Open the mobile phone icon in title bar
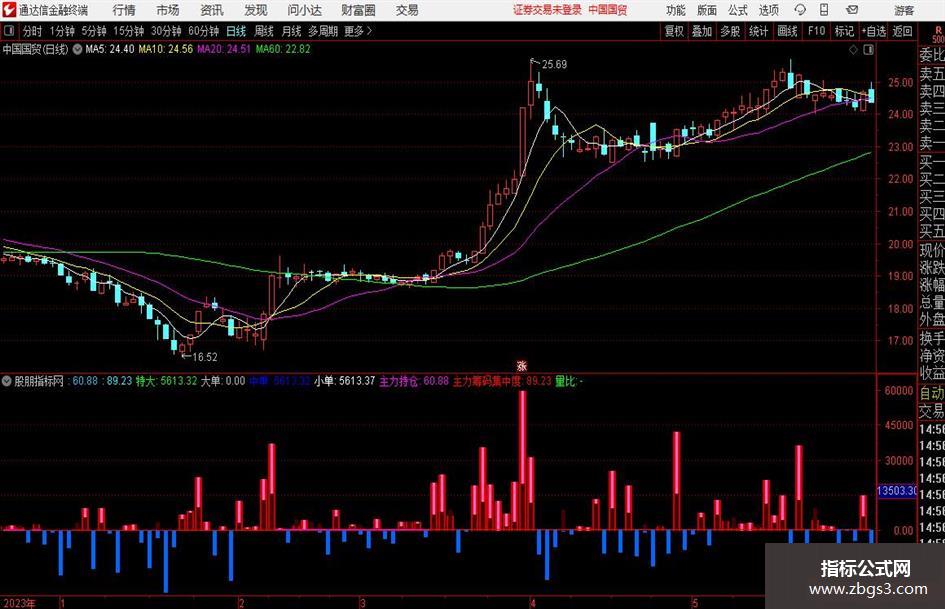 point(824,10)
